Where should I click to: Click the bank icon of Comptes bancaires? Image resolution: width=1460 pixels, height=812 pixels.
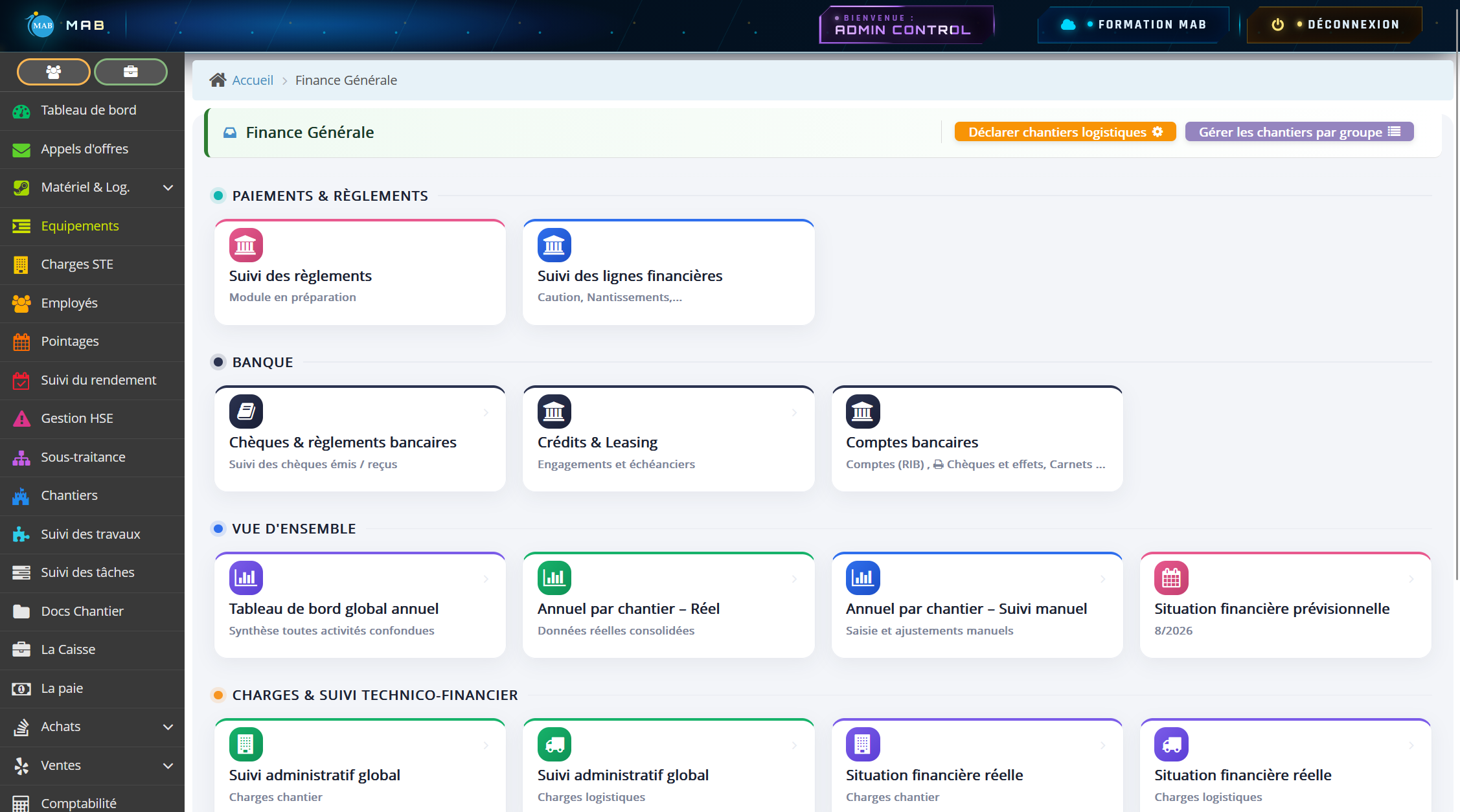pyautogui.click(x=863, y=411)
